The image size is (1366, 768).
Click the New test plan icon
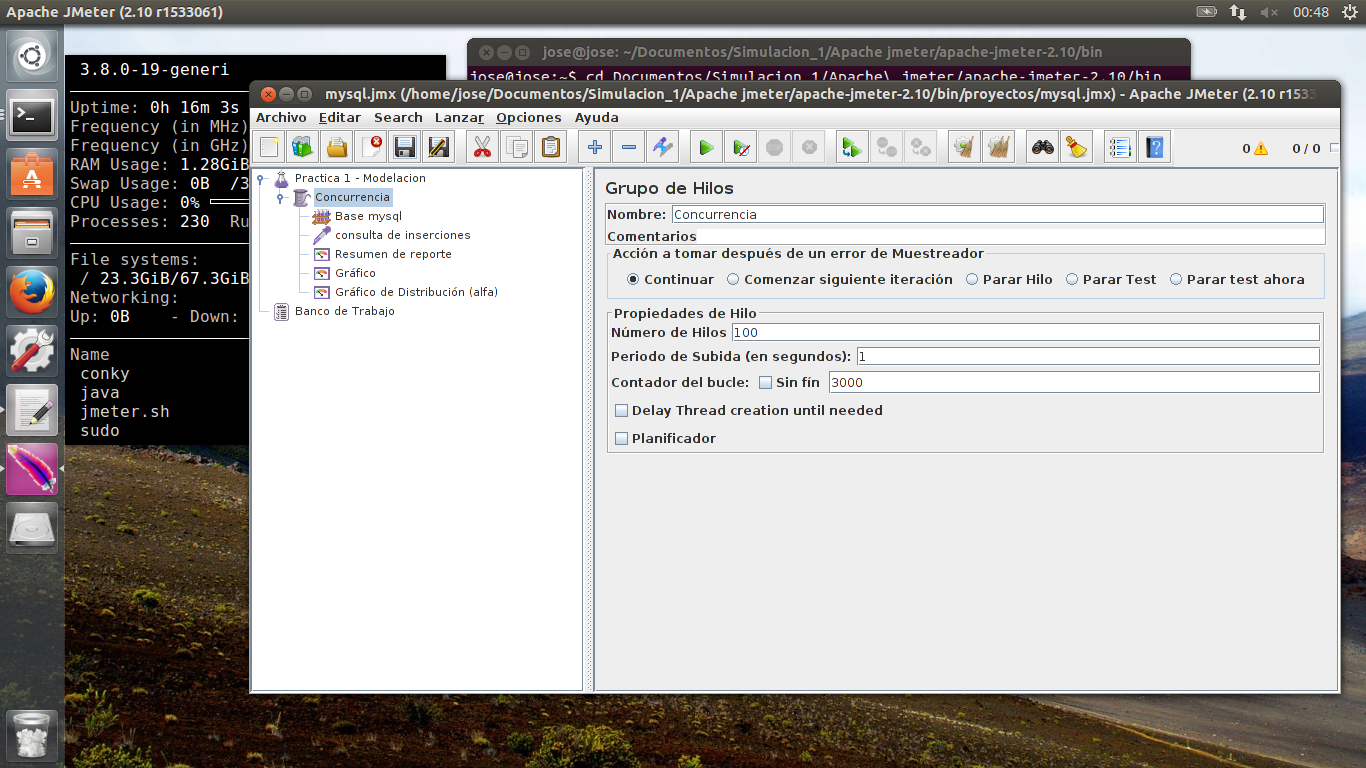[x=268, y=148]
